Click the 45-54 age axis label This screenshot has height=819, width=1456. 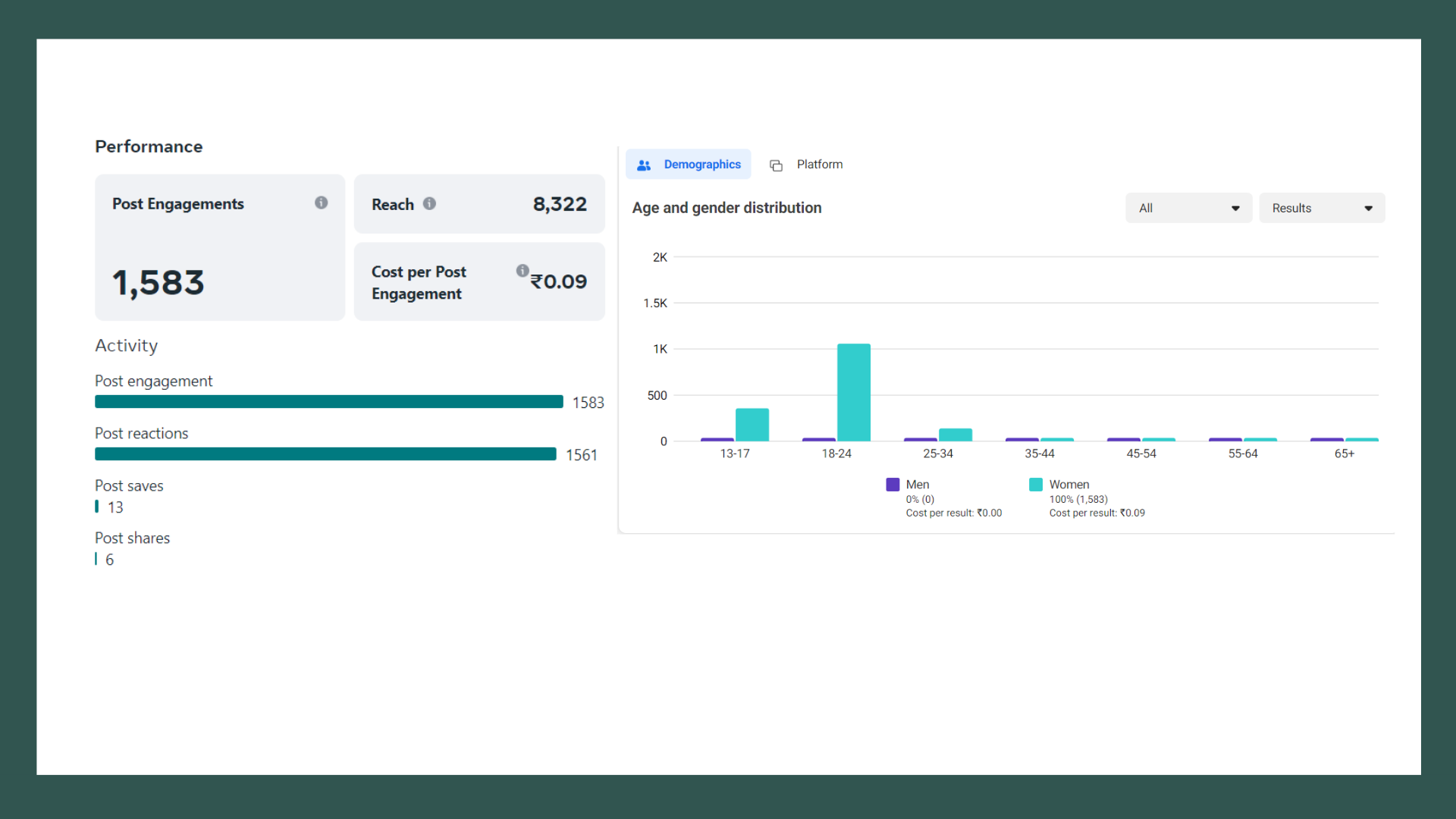tap(1141, 453)
